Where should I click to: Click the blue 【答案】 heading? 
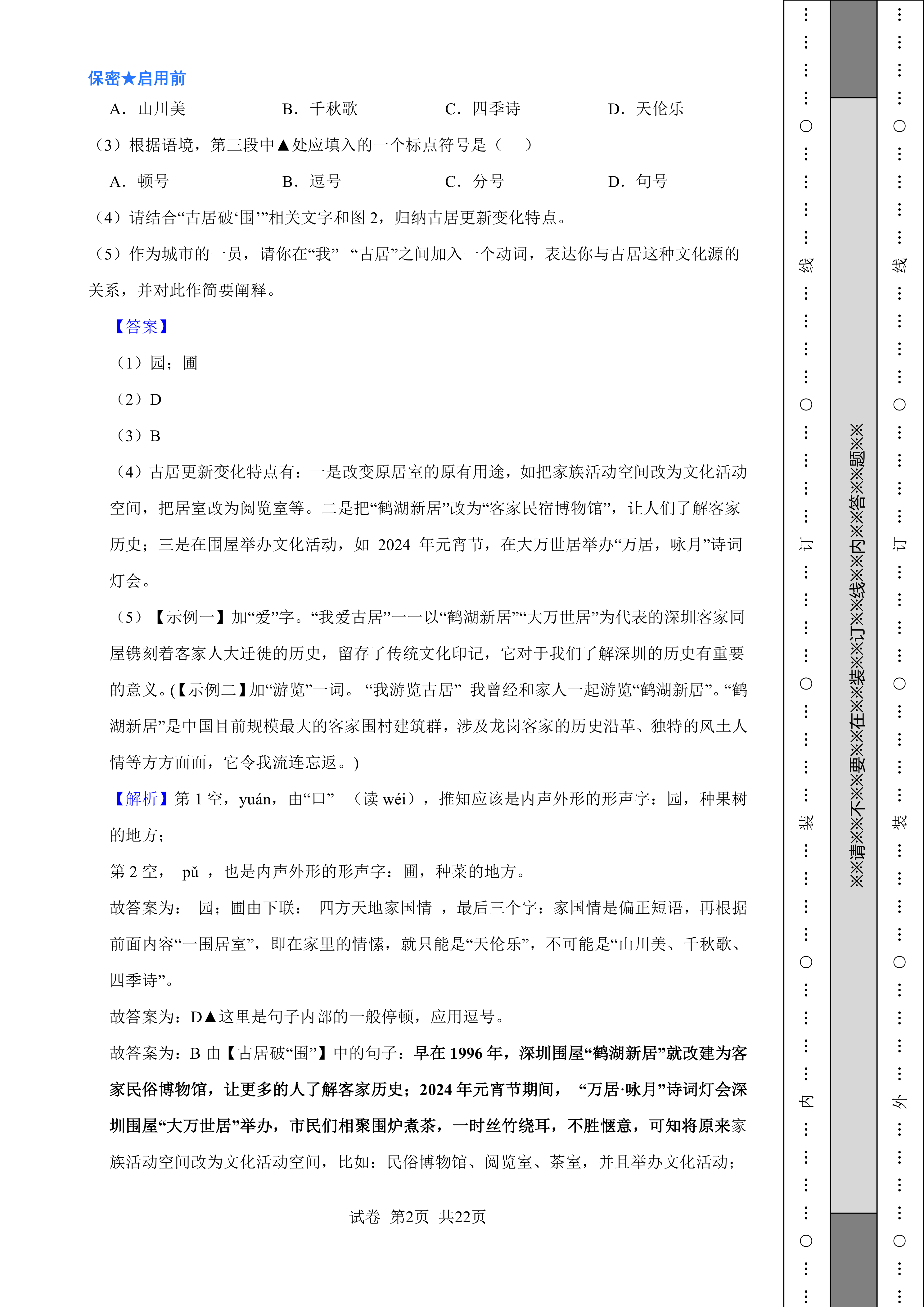[x=142, y=327]
